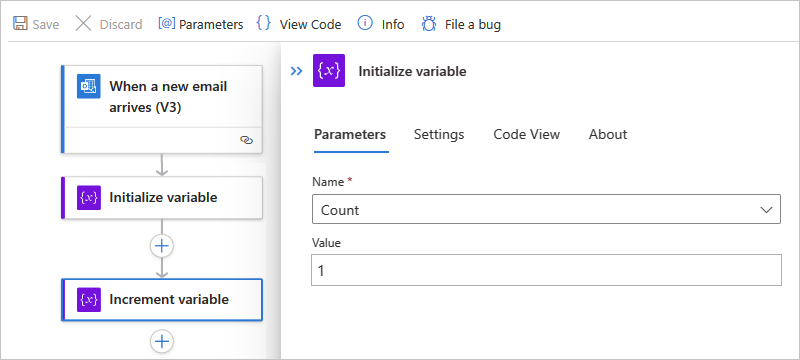Add a step between Initialize and Increment
This screenshot has width=800, height=360.
click(x=162, y=246)
